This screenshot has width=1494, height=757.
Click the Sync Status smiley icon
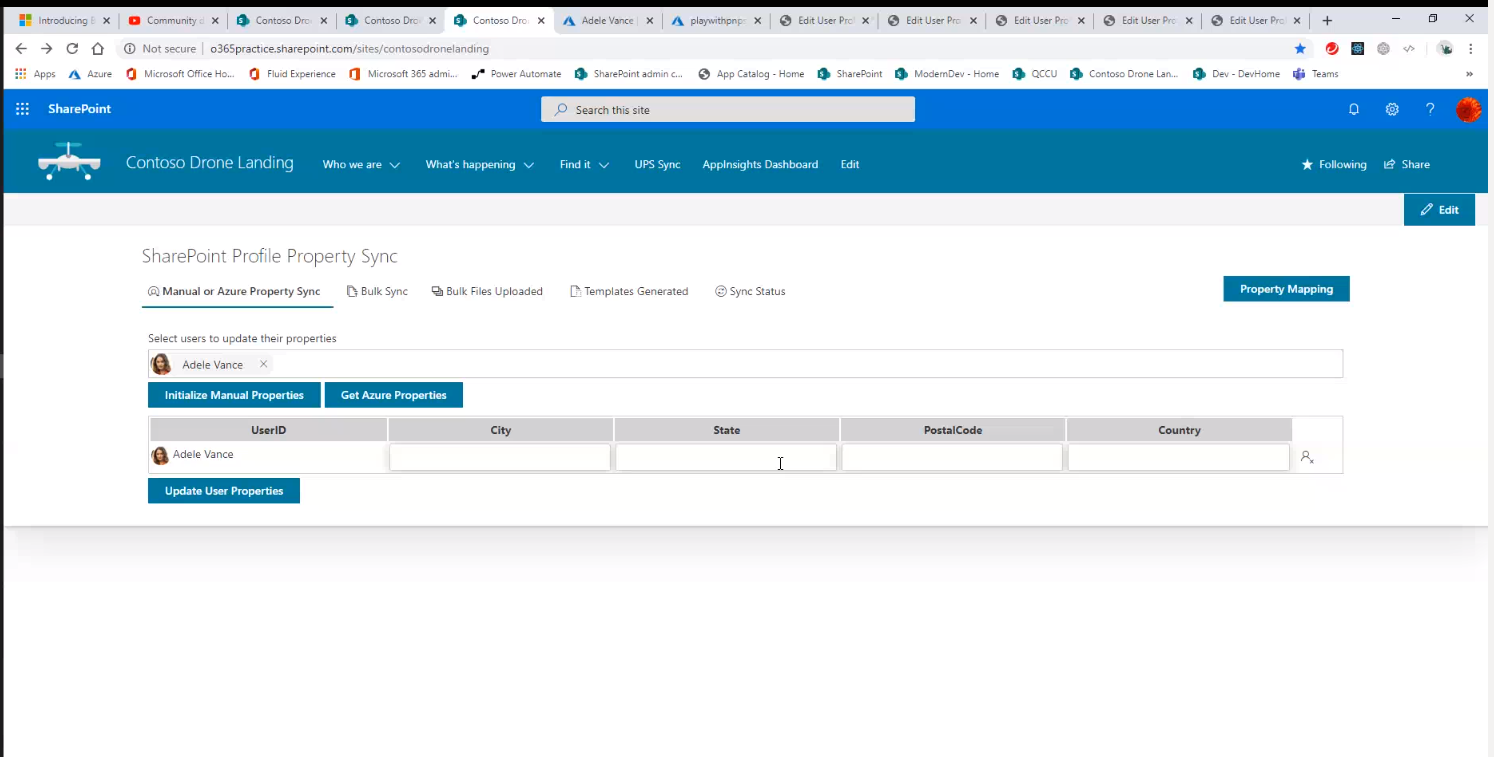pos(721,291)
